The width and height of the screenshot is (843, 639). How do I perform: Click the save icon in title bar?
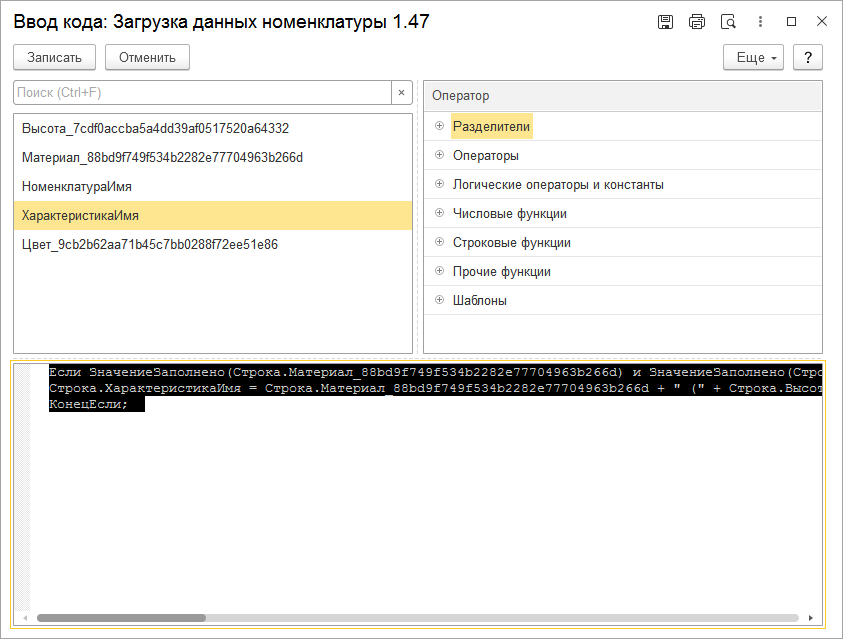pyautogui.click(x=665, y=21)
